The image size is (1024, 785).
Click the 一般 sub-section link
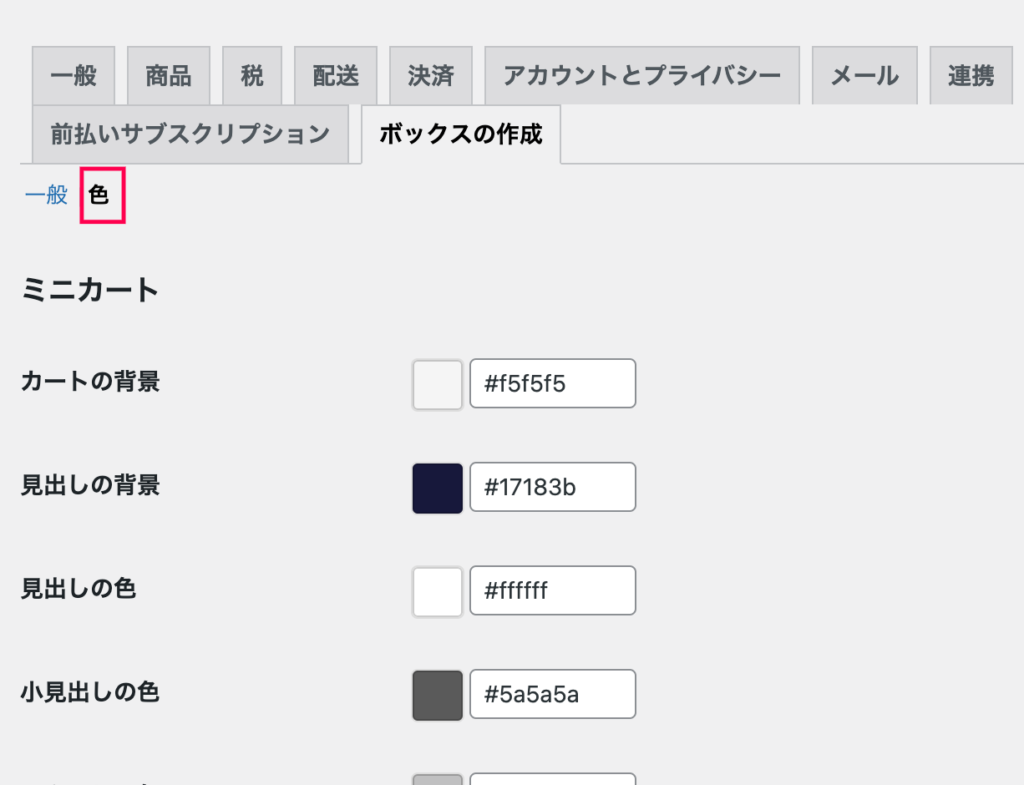(46, 195)
